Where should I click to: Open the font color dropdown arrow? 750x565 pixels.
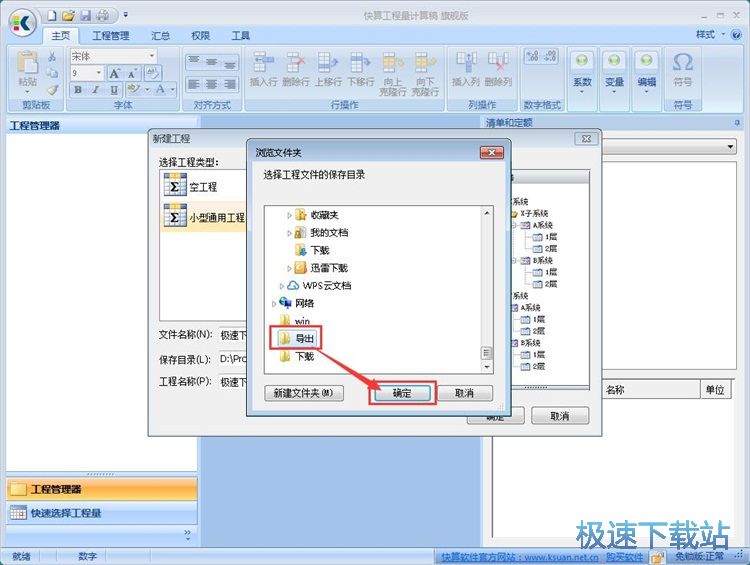point(172,89)
